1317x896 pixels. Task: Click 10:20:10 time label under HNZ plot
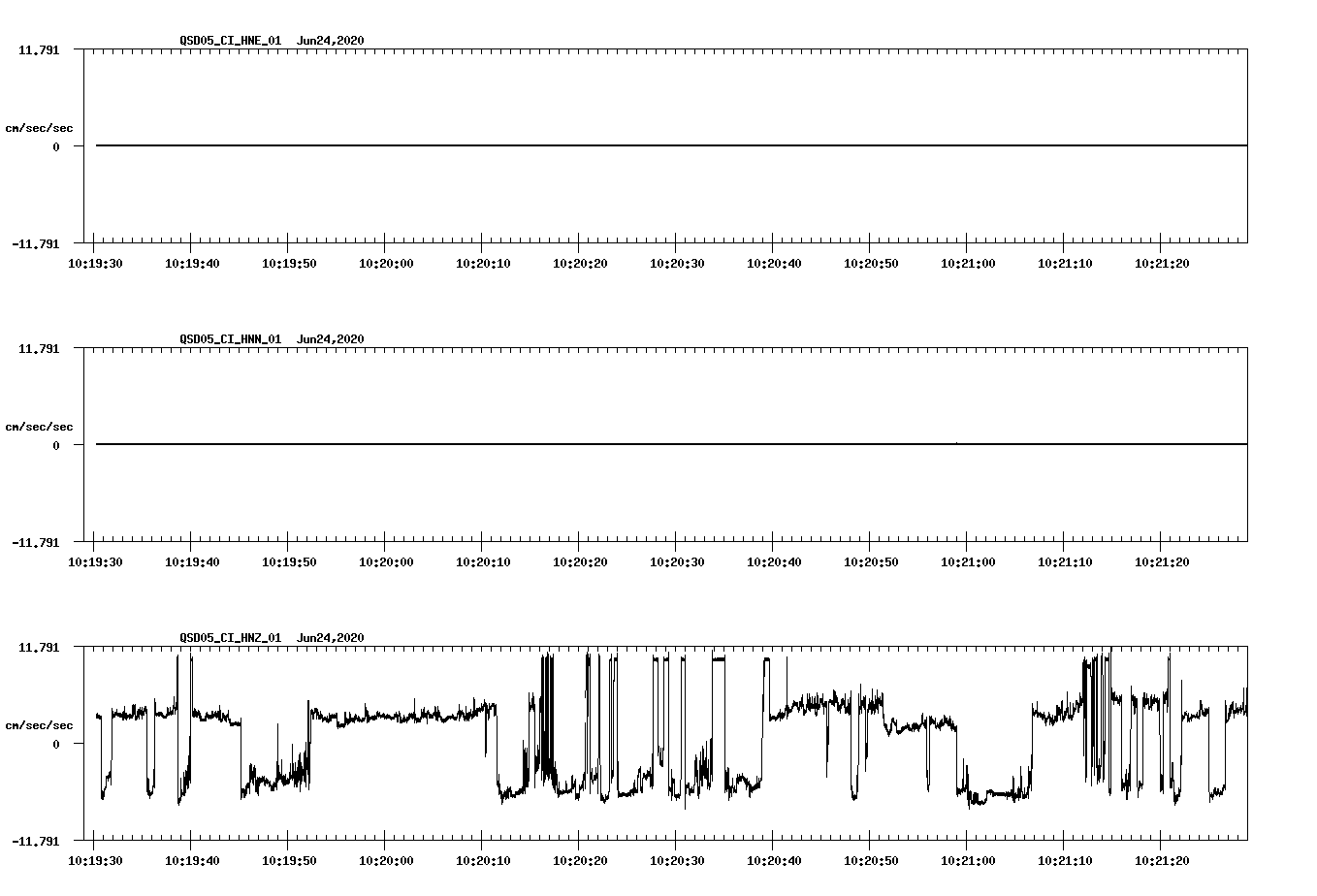(x=483, y=860)
